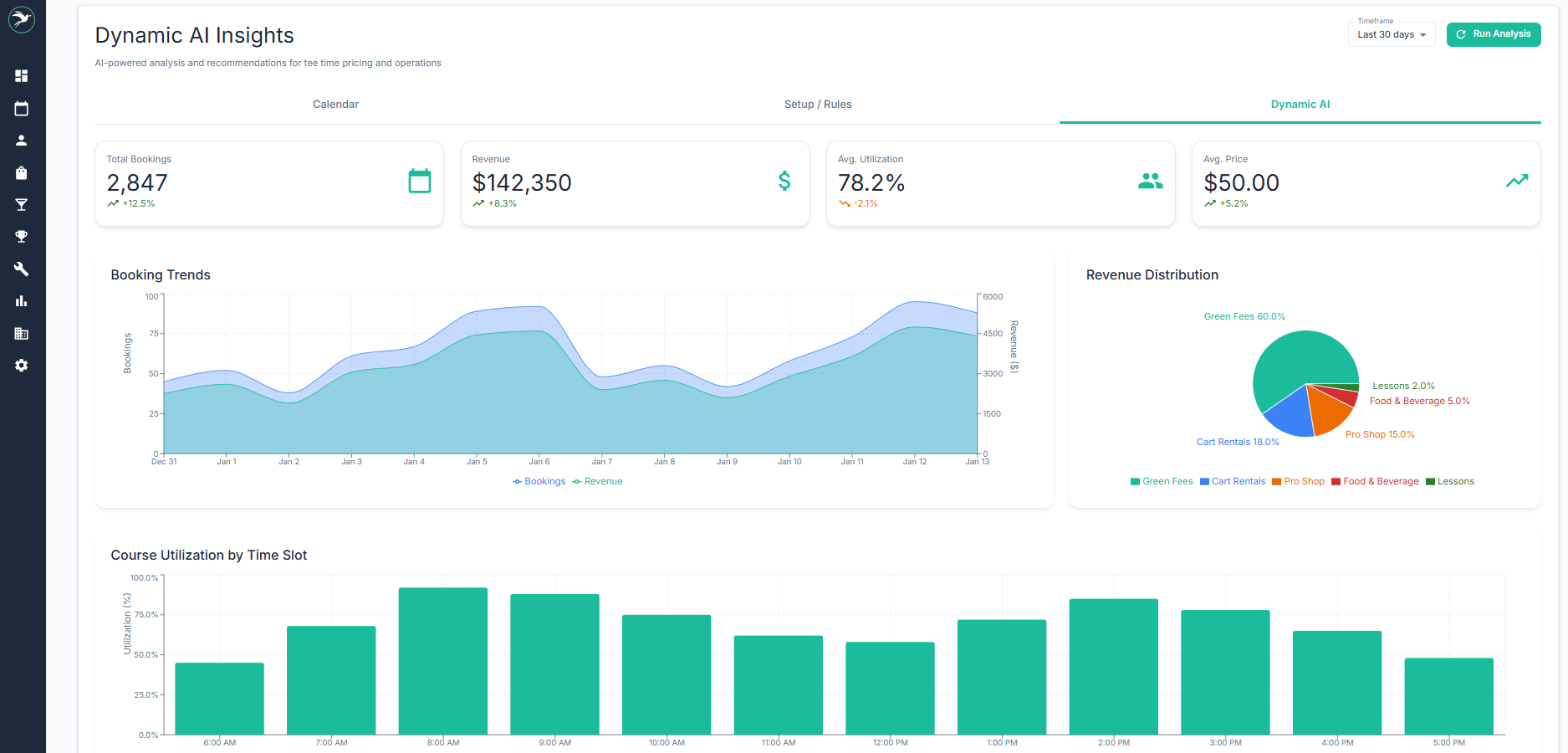Switch to the Calendar tab
This screenshot has height=753, width=1568.
coord(335,105)
